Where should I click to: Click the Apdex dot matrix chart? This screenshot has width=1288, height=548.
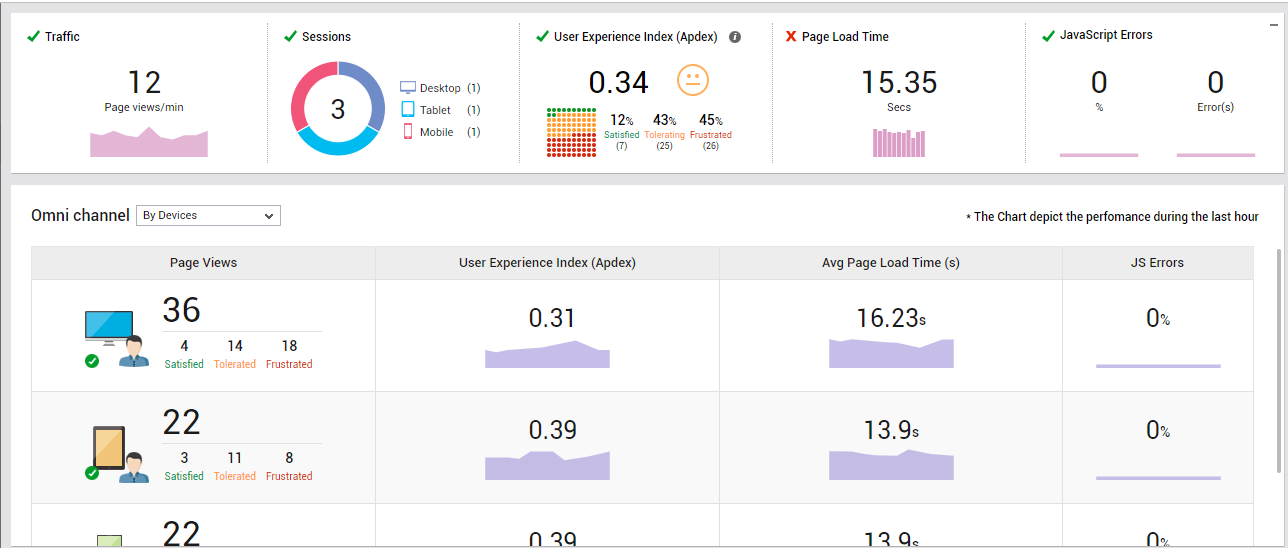pyautogui.click(x=571, y=132)
